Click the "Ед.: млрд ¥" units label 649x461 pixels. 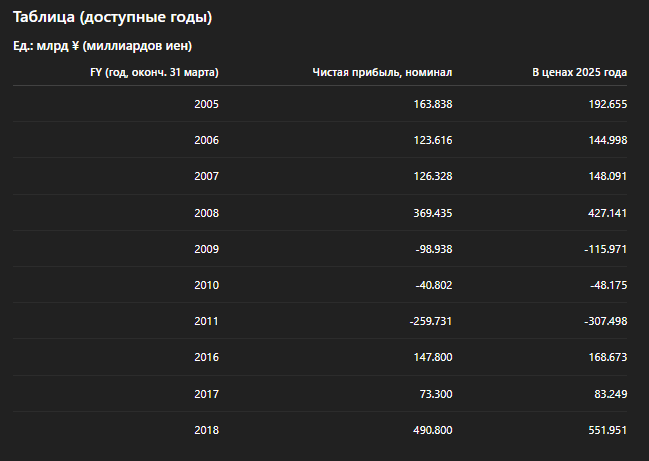pyautogui.click(x=102, y=46)
